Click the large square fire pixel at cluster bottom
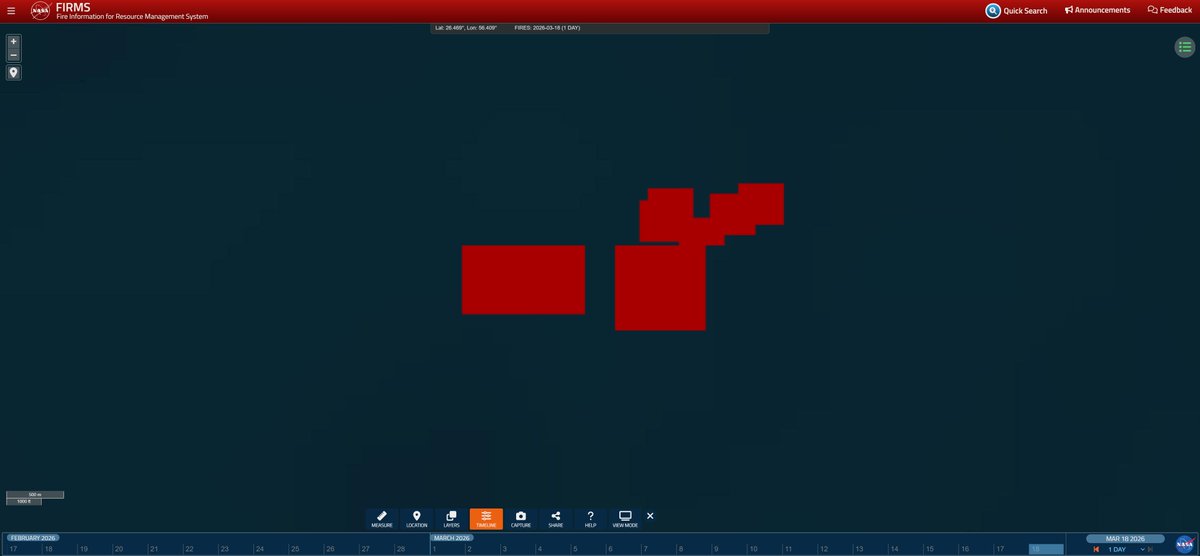Viewport: 1200px width, 556px height. point(660,290)
